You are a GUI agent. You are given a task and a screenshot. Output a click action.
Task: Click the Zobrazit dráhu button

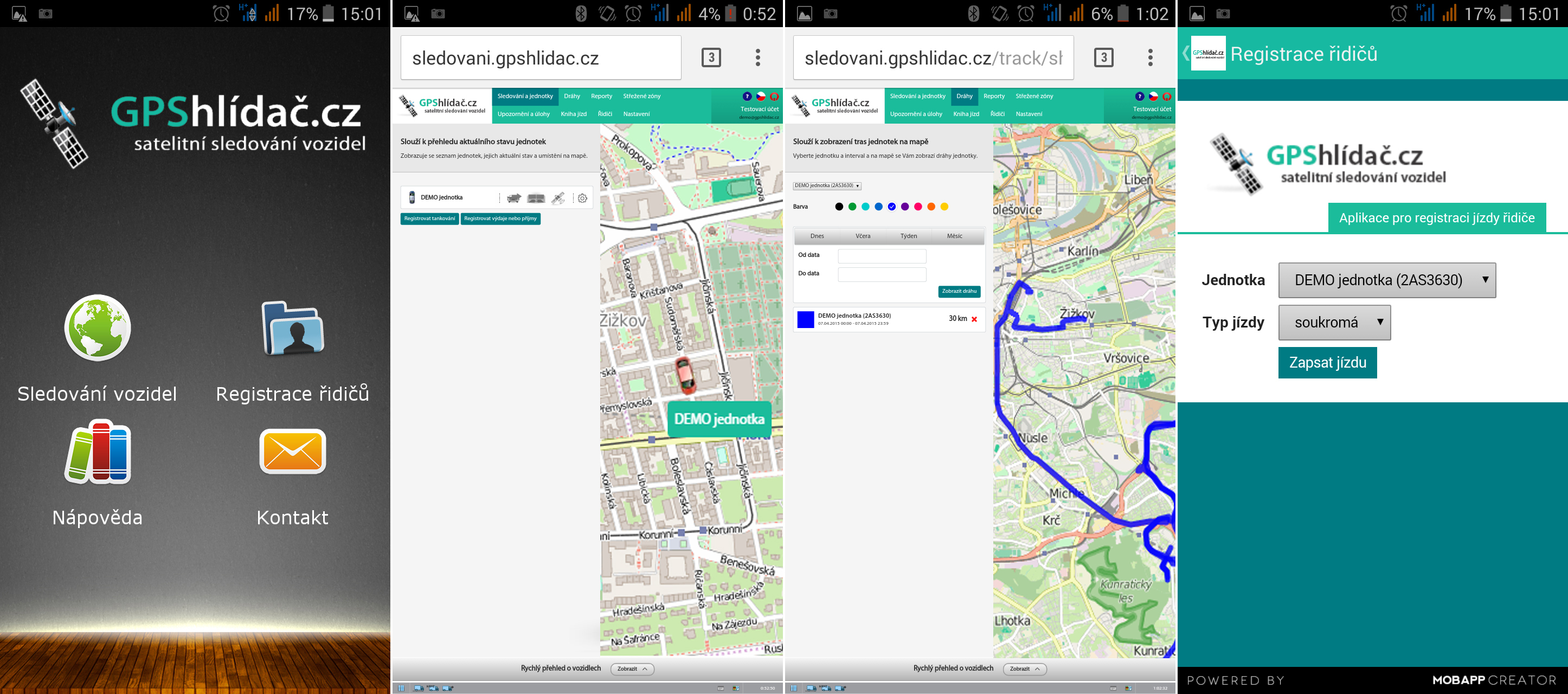959,292
